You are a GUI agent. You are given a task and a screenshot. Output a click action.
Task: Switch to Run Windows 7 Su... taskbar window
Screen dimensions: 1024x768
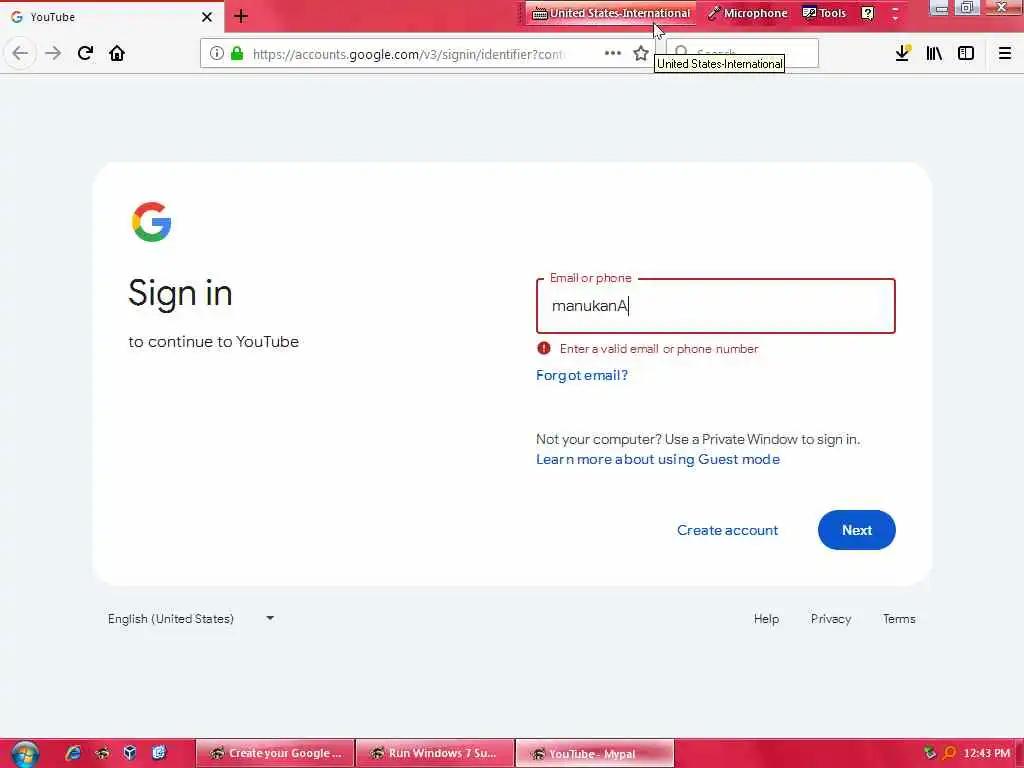pyautogui.click(x=436, y=753)
